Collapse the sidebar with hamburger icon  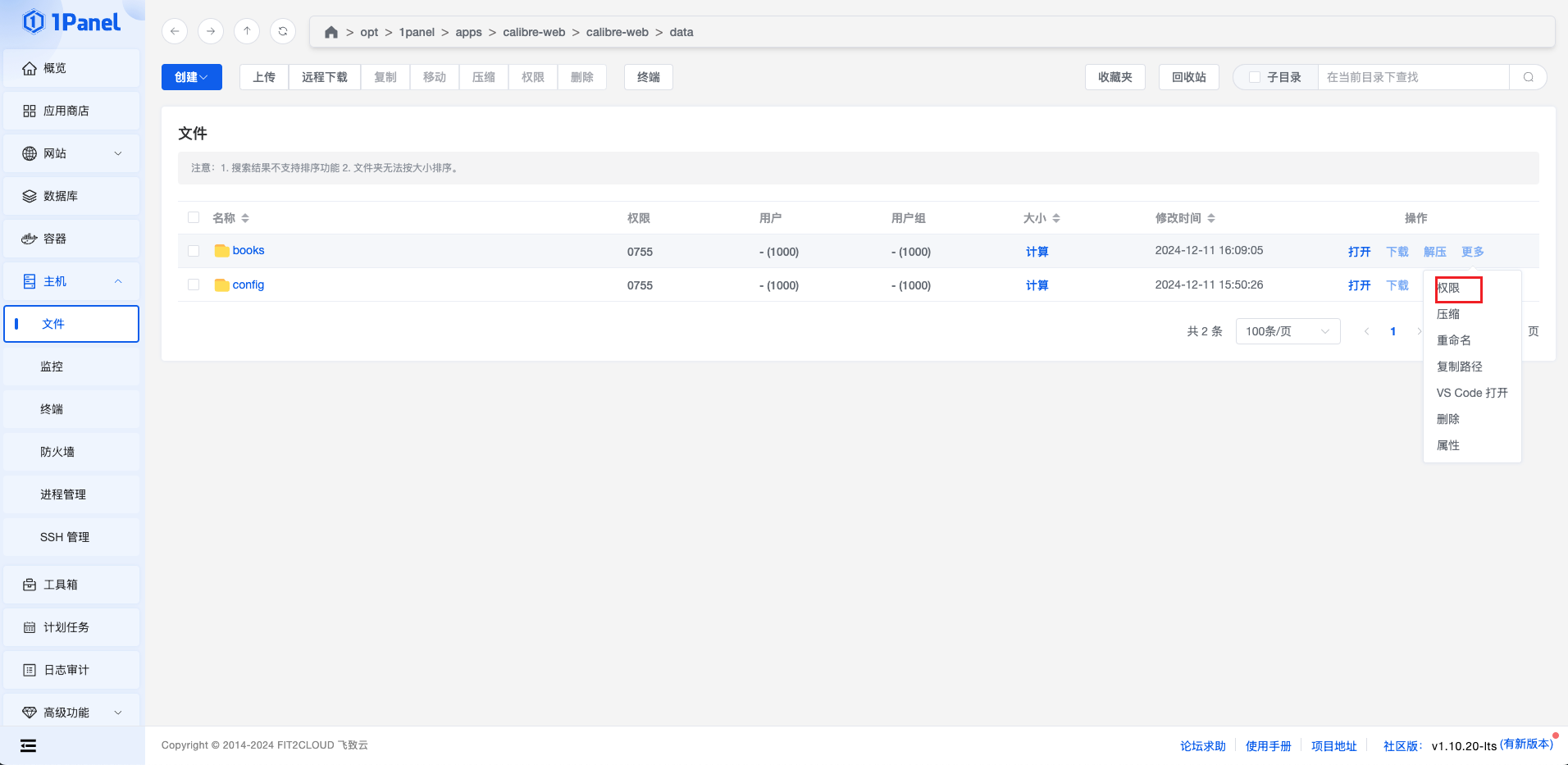point(29,745)
